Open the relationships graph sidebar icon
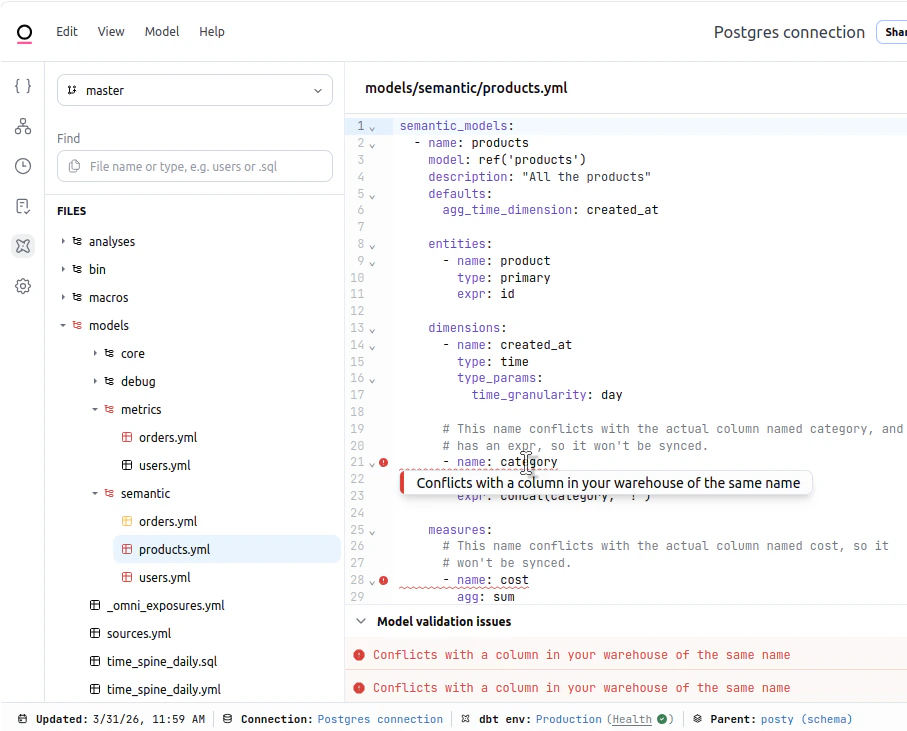 click(23, 126)
